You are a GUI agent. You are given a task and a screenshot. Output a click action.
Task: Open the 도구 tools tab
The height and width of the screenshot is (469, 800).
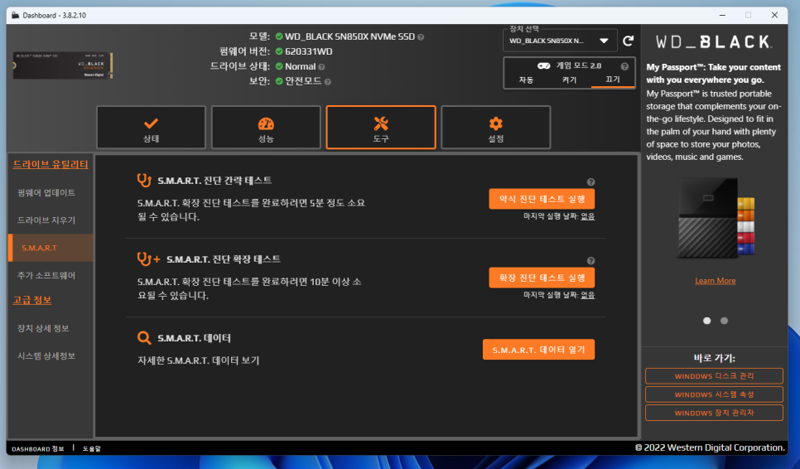pos(381,128)
